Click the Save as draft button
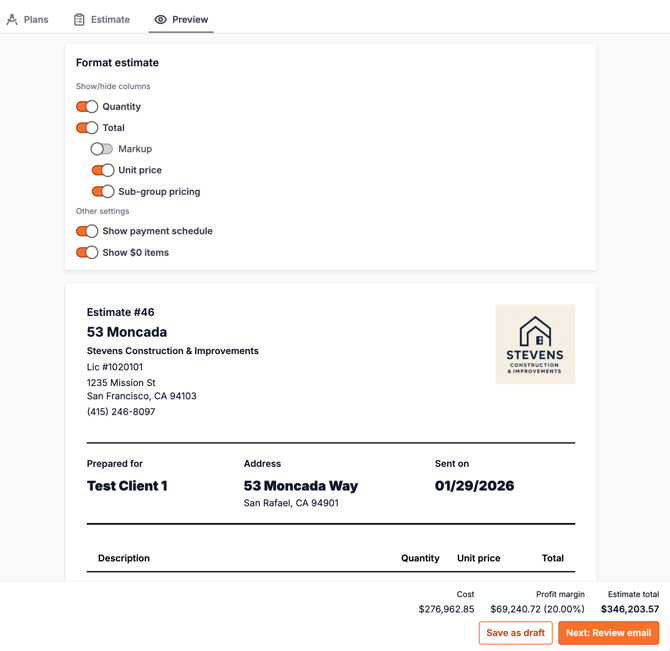The image size is (670, 651). [x=515, y=633]
